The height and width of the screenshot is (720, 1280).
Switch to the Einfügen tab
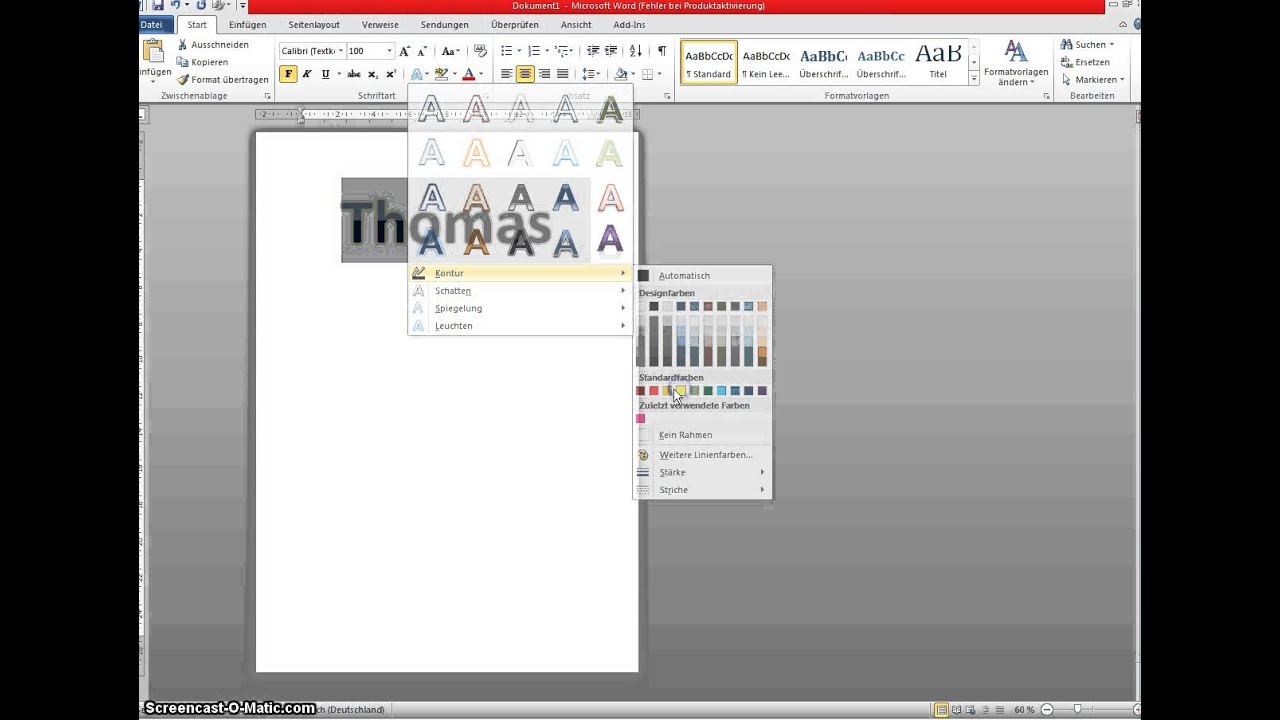(x=247, y=24)
